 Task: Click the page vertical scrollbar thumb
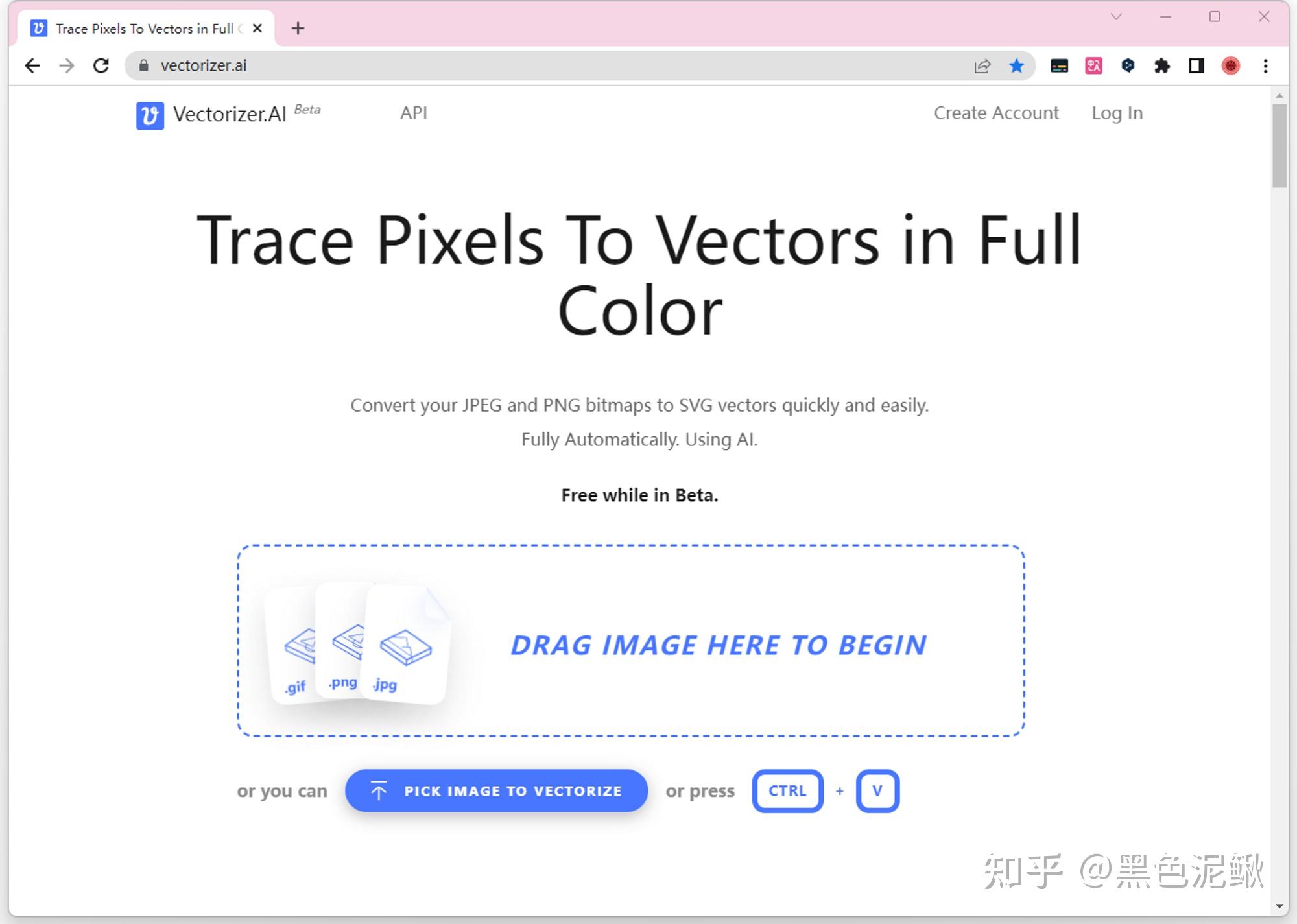pos(1279,146)
